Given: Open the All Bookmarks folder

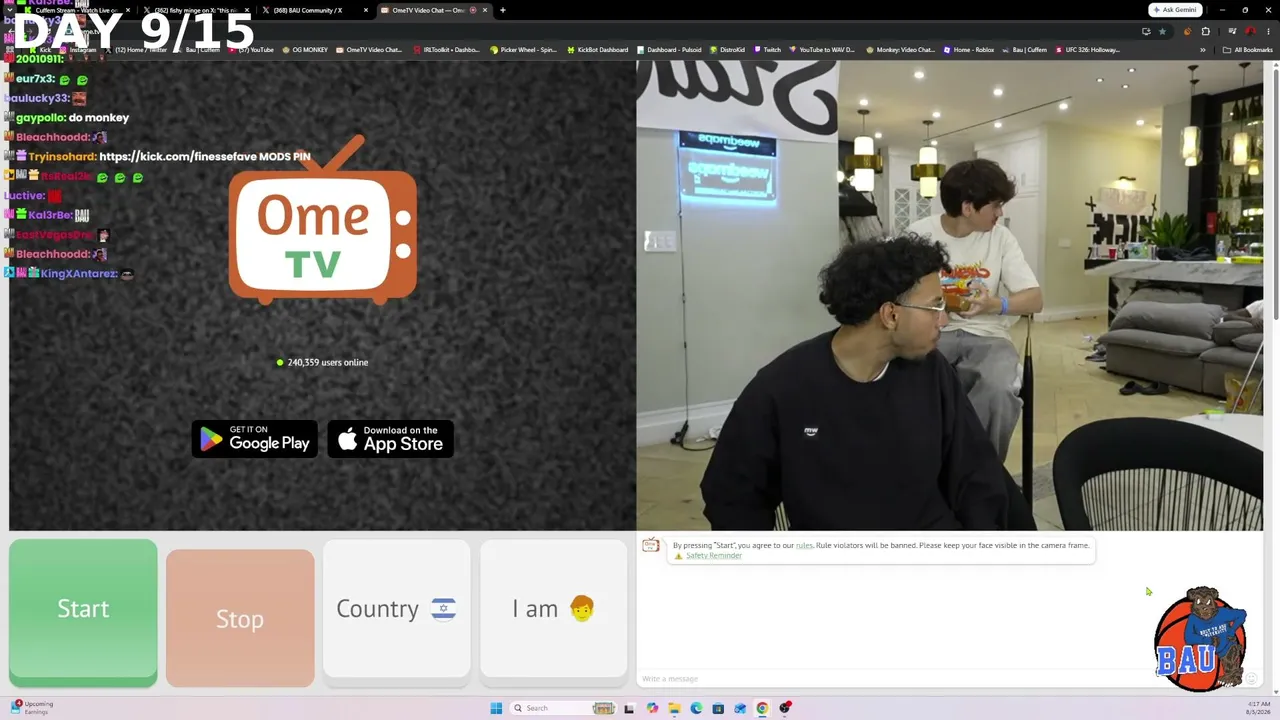Looking at the screenshot, I should pyautogui.click(x=1248, y=50).
